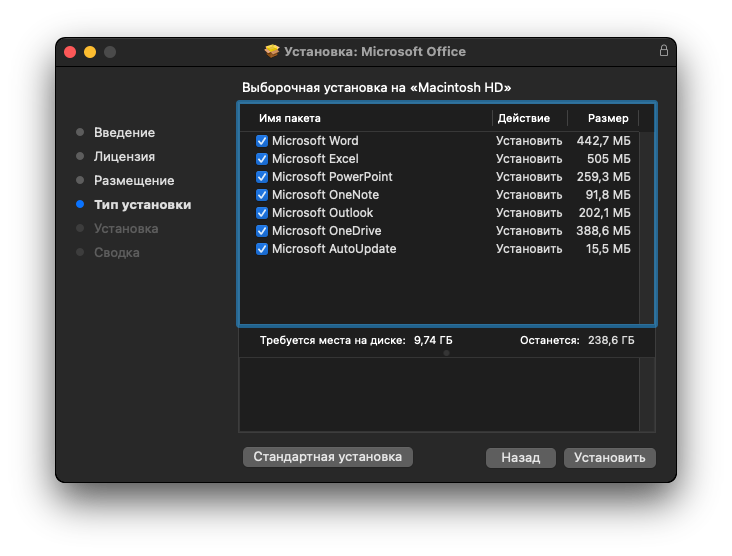Select the Введение step in sidebar
The image size is (732, 556).
124,133
